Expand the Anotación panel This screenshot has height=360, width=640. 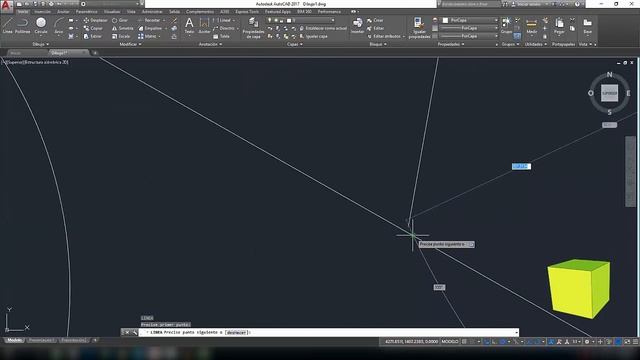[x=210, y=44]
